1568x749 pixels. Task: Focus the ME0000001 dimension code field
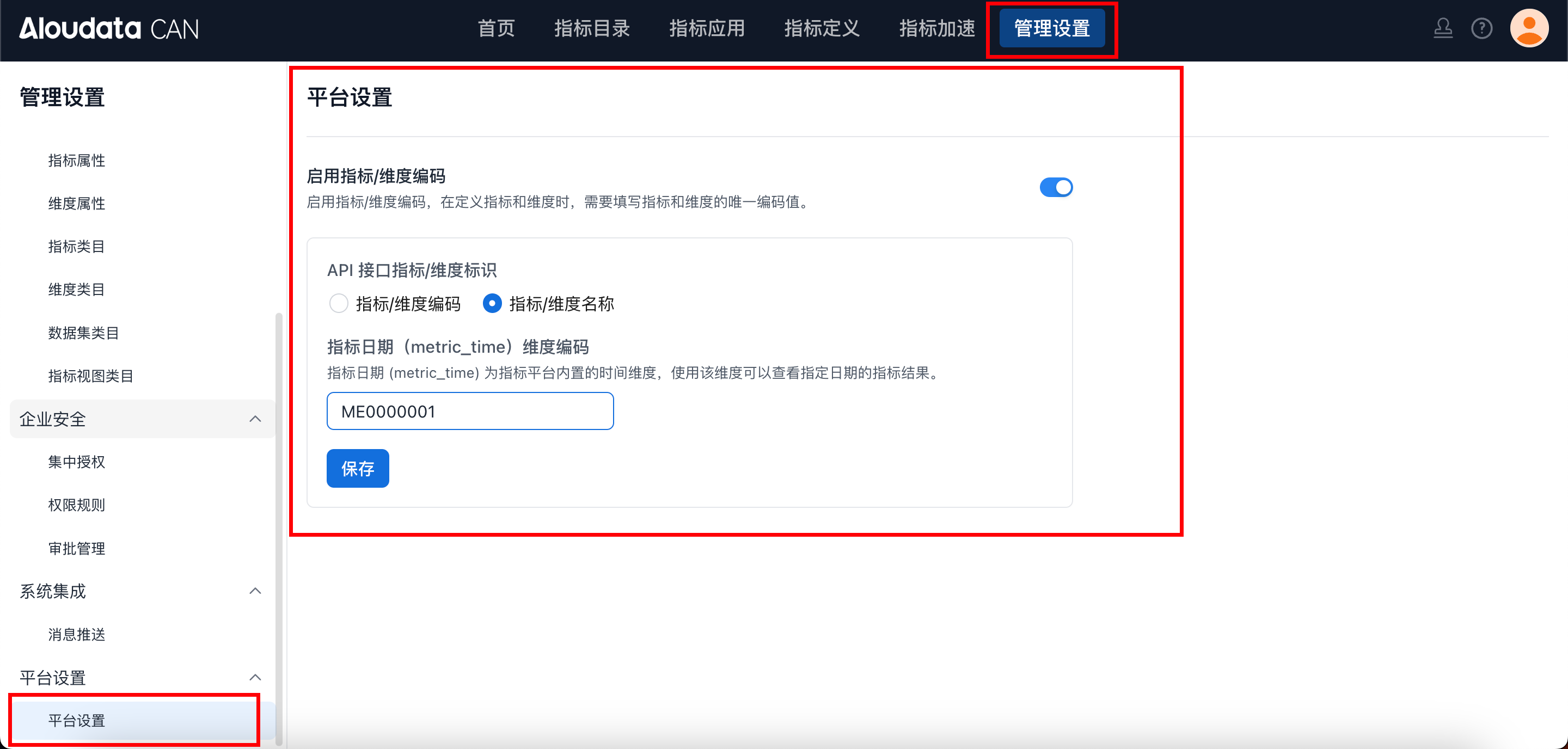[x=470, y=412]
